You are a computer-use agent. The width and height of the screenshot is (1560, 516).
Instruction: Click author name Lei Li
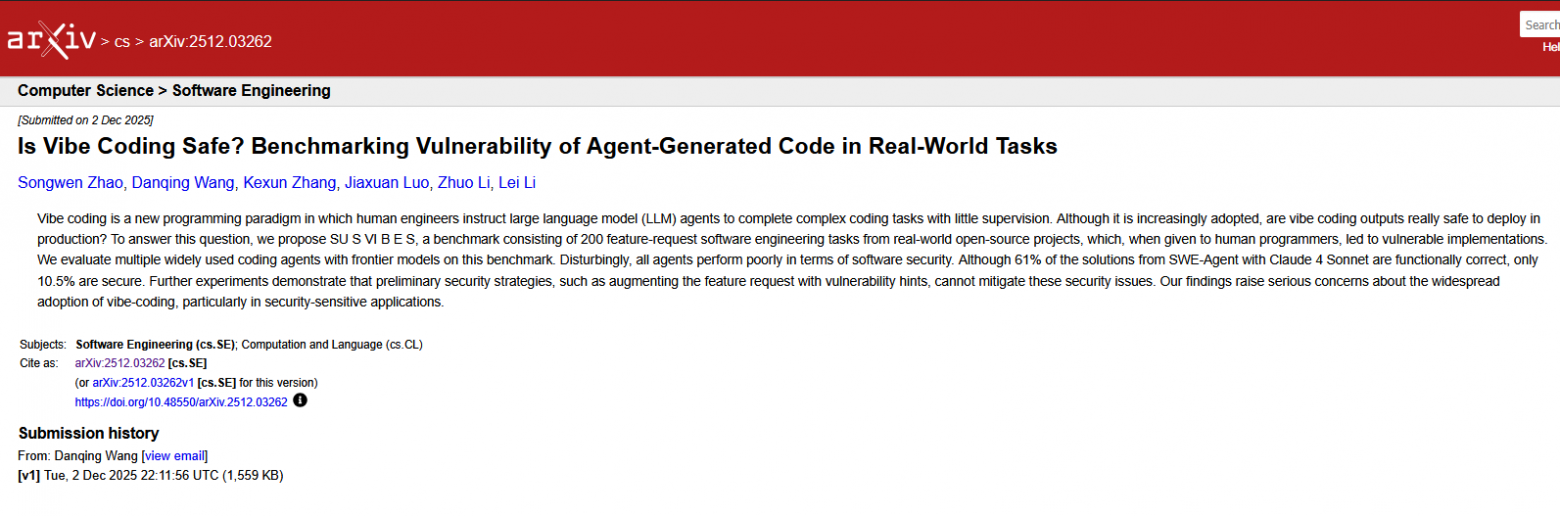point(518,182)
